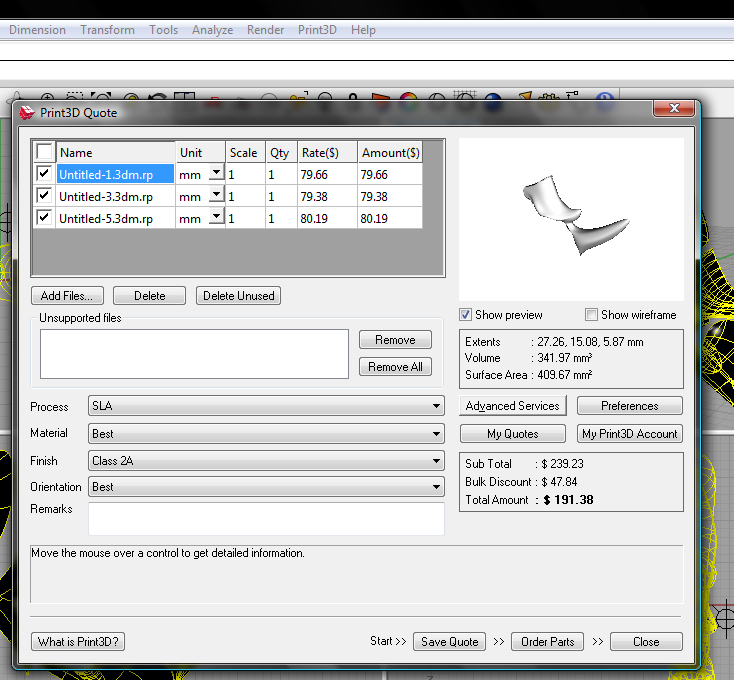The width and height of the screenshot is (734, 680).
Task: Open the Render menu
Action: point(265,30)
